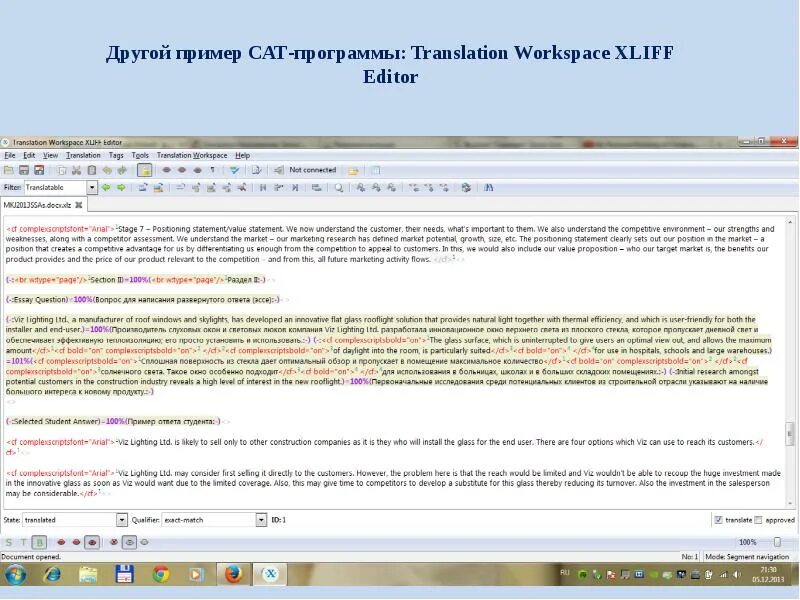Toggle paragraph marks pilcrow icon
This screenshot has height=600, width=800.
click(x=212, y=170)
